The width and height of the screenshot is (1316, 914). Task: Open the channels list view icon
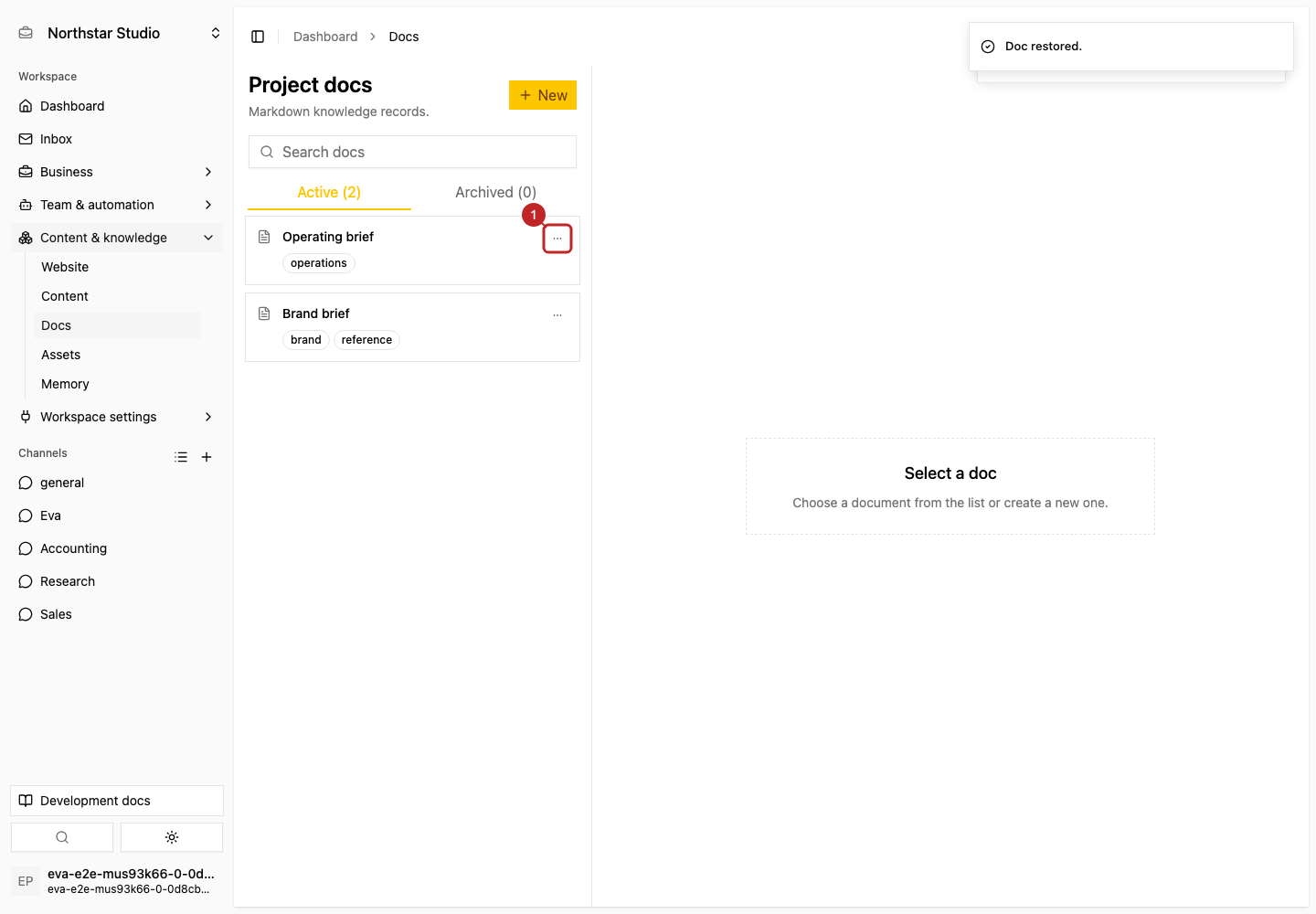pos(181,457)
